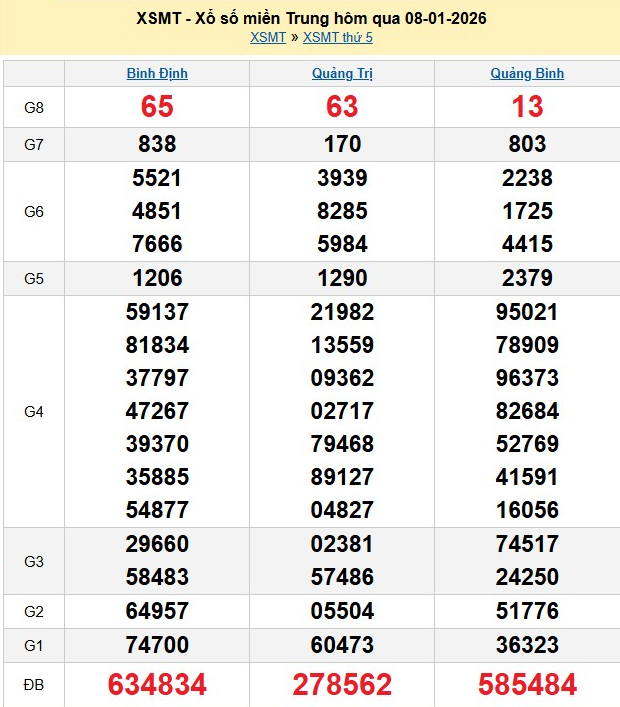Image resolution: width=620 pixels, height=707 pixels.
Task: Click the G1 number 74700
Action: click(157, 646)
